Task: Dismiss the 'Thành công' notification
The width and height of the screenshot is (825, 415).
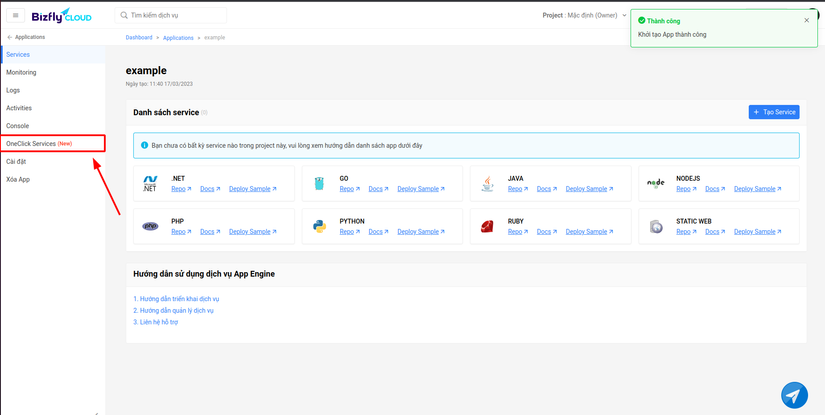Action: pyautogui.click(x=807, y=20)
